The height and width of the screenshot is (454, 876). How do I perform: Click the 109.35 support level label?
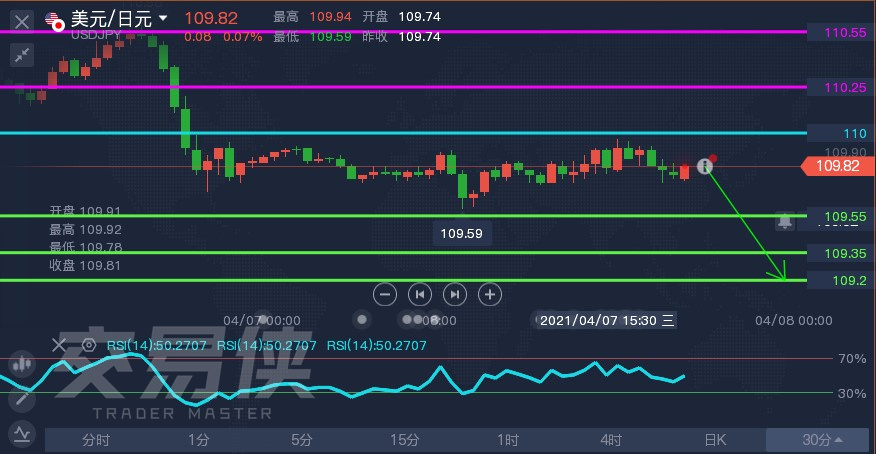point(841,253)
